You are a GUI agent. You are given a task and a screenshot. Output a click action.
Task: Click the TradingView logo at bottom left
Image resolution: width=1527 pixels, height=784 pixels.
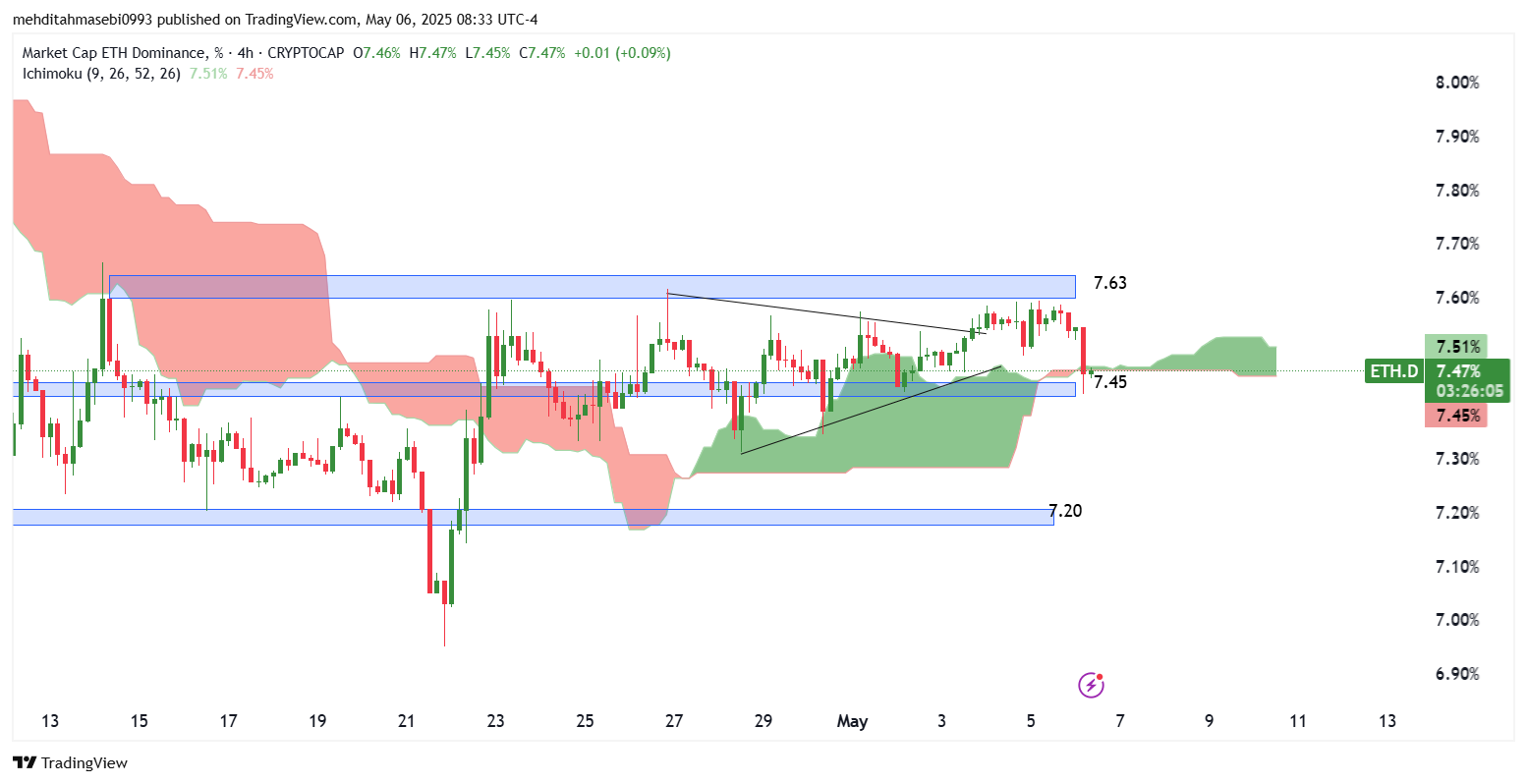point(70,762)
